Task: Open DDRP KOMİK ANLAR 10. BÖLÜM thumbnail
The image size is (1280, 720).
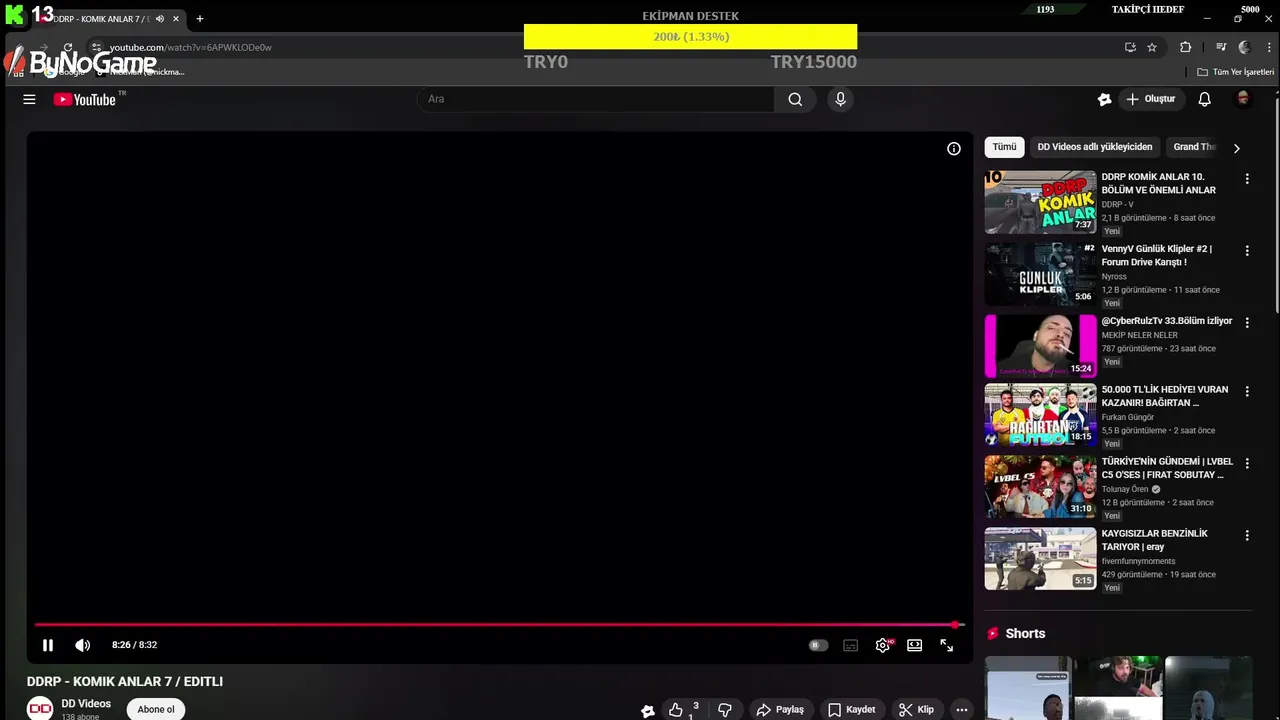Action: pyautogui.click(x=1040, y=202)
